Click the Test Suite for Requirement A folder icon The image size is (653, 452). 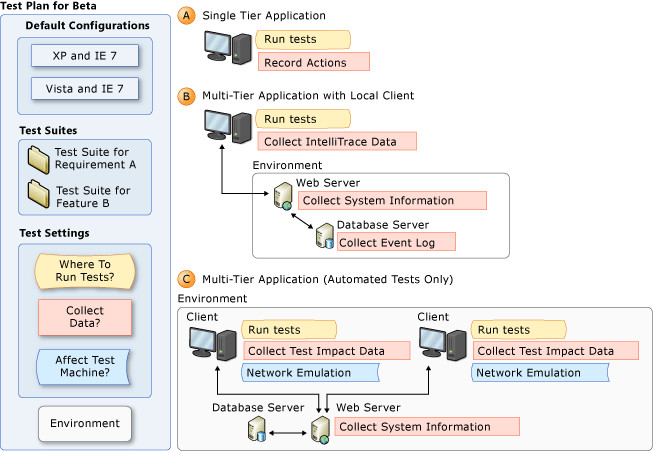39,157
